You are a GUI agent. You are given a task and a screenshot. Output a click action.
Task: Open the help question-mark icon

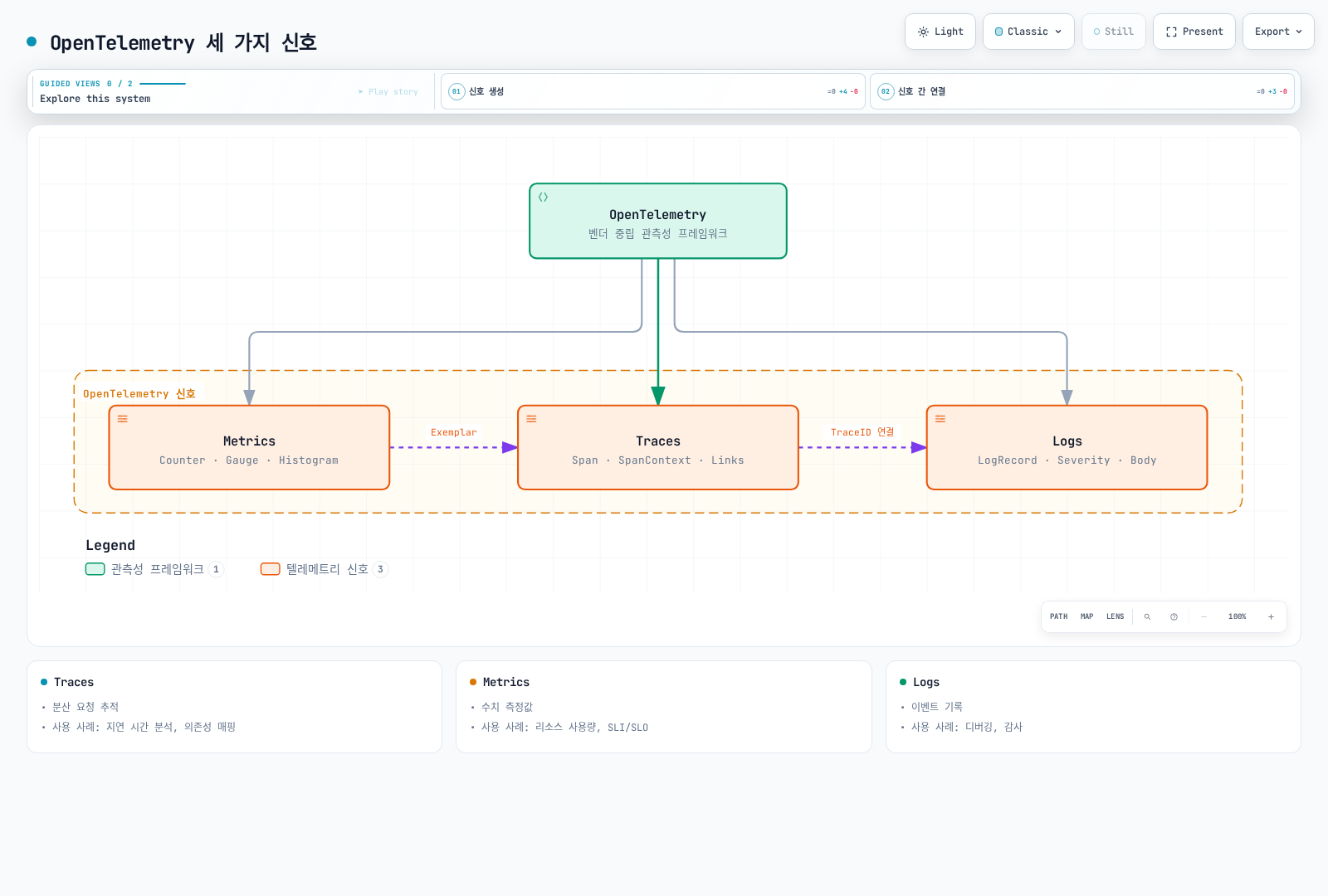[x=1174, y=616]
